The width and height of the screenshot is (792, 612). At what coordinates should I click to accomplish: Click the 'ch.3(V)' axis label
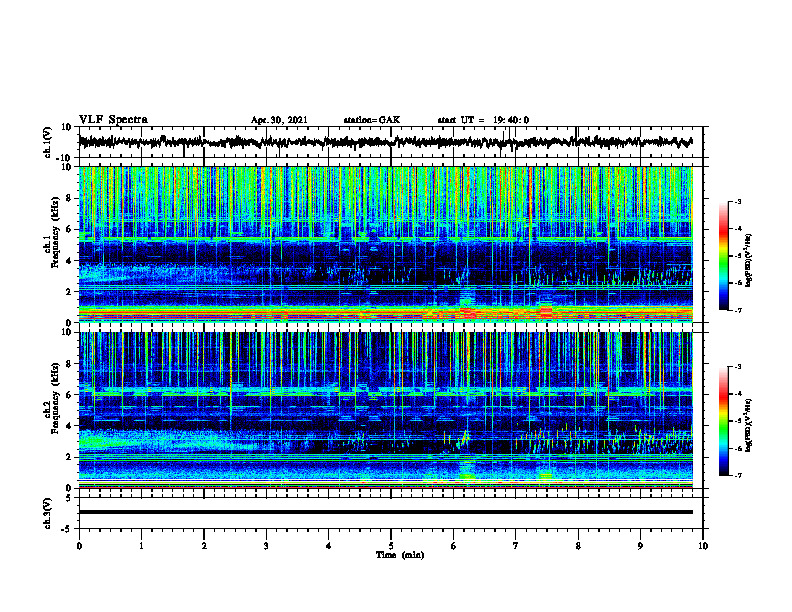(48, 513)
